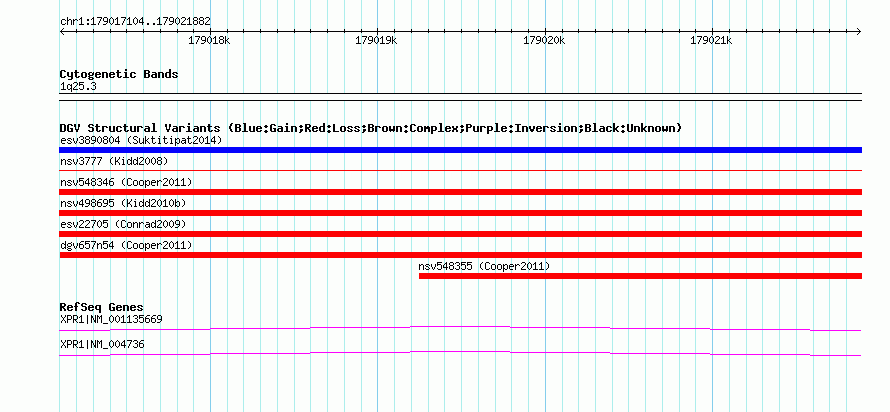This screenshot has width=890, height=412.
Task: Click the red loss bar of dgv657n54
Action: (x=460, y=255)
